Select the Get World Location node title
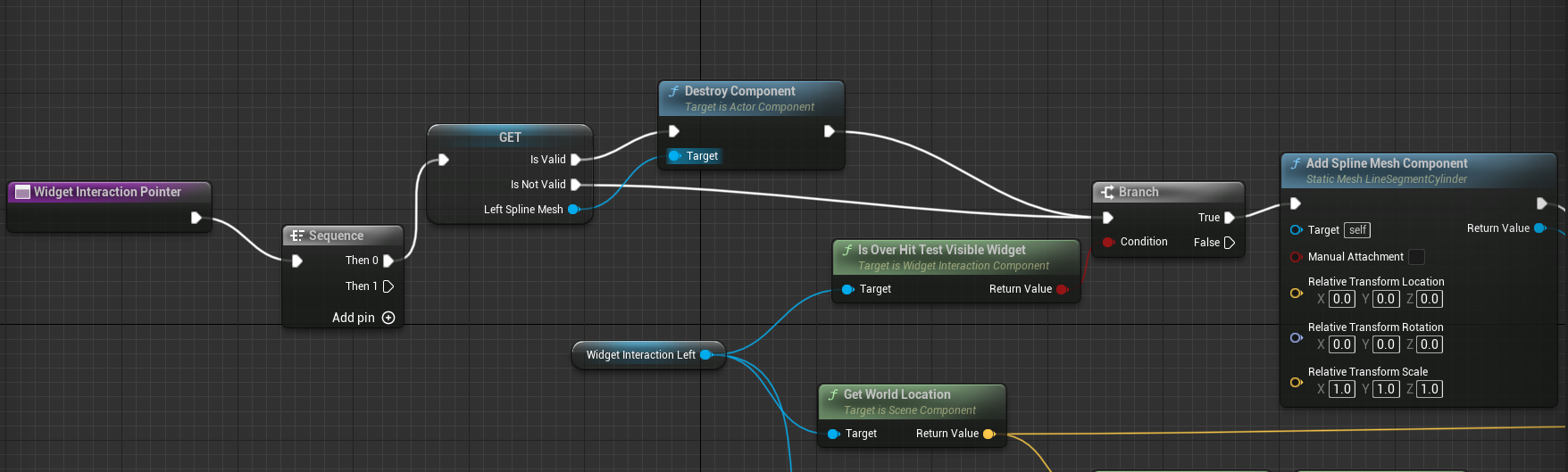 click(x=897, y=394)
